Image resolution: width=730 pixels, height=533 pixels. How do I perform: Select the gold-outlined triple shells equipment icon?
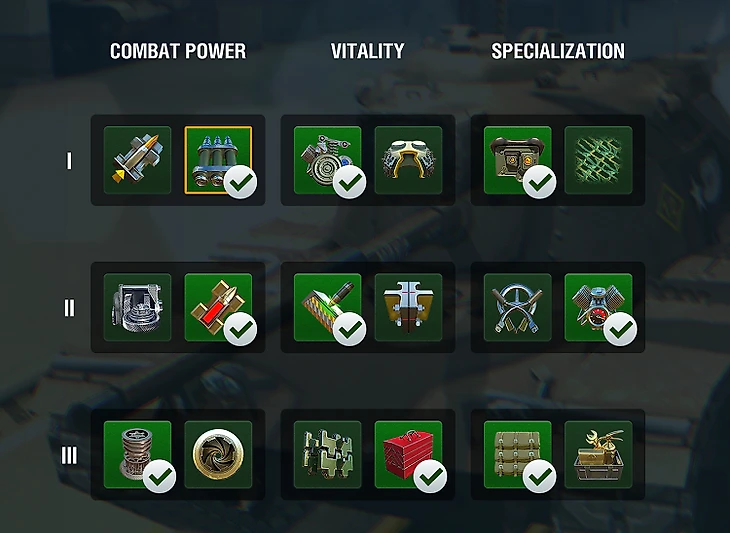point(218,160)
